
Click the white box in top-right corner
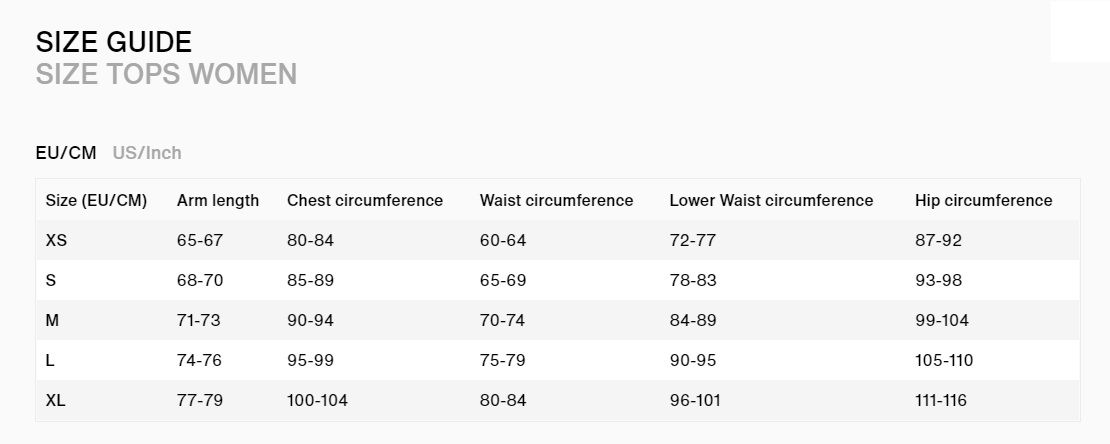1080,31
